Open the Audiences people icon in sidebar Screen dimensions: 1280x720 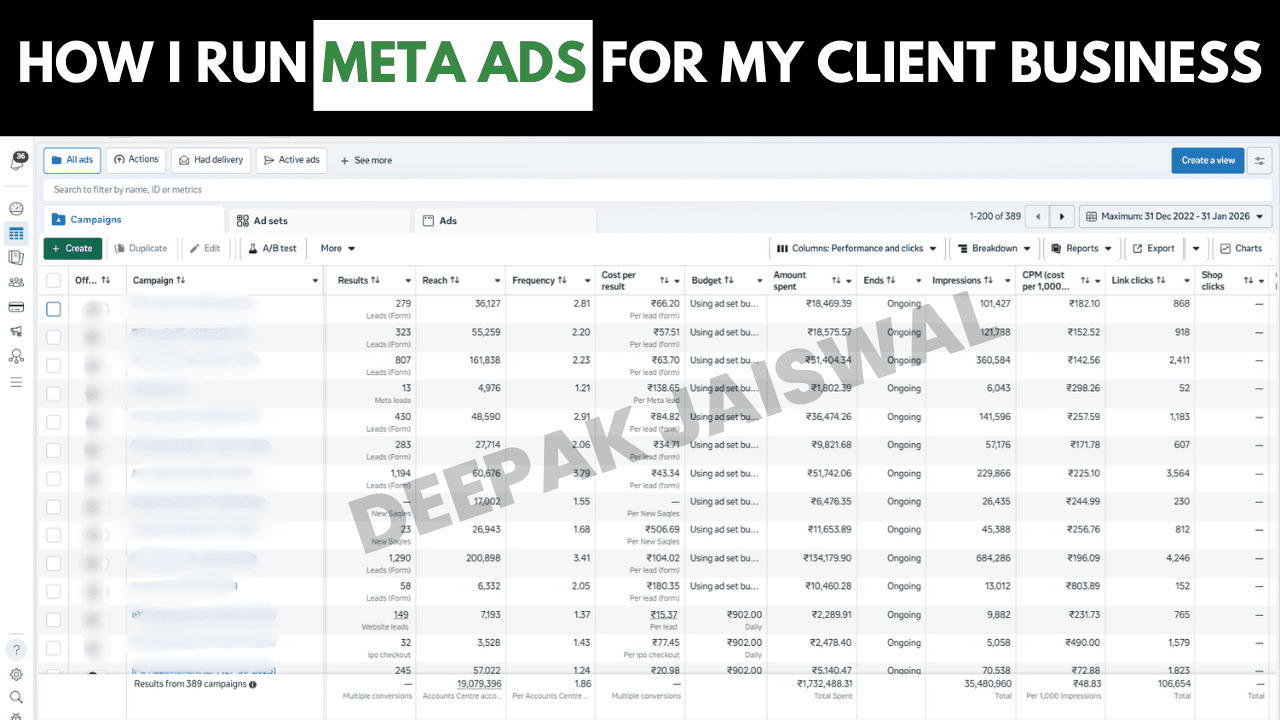[16, 282]
